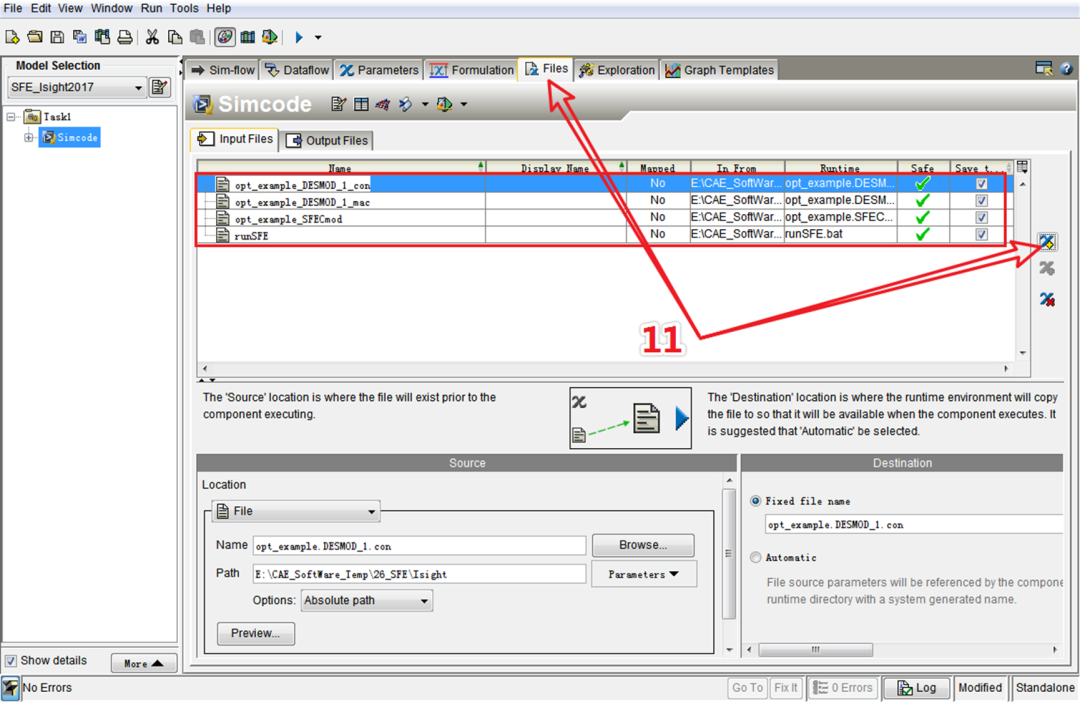Switch to the Formulation tab
This screenshot has height=702, width=1080.
pos(472,70)
